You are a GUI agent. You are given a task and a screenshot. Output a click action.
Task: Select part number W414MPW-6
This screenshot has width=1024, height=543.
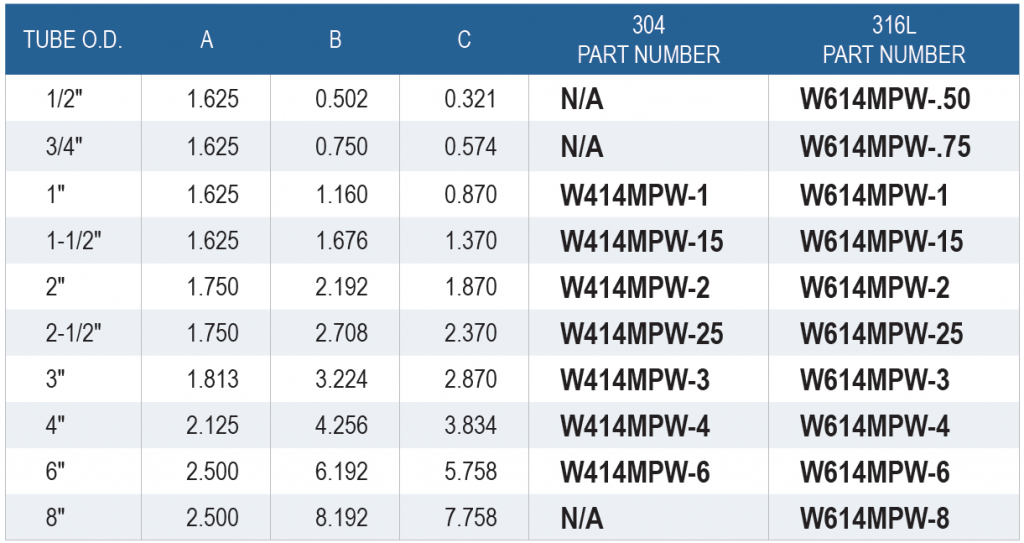(x=635, y=473)
